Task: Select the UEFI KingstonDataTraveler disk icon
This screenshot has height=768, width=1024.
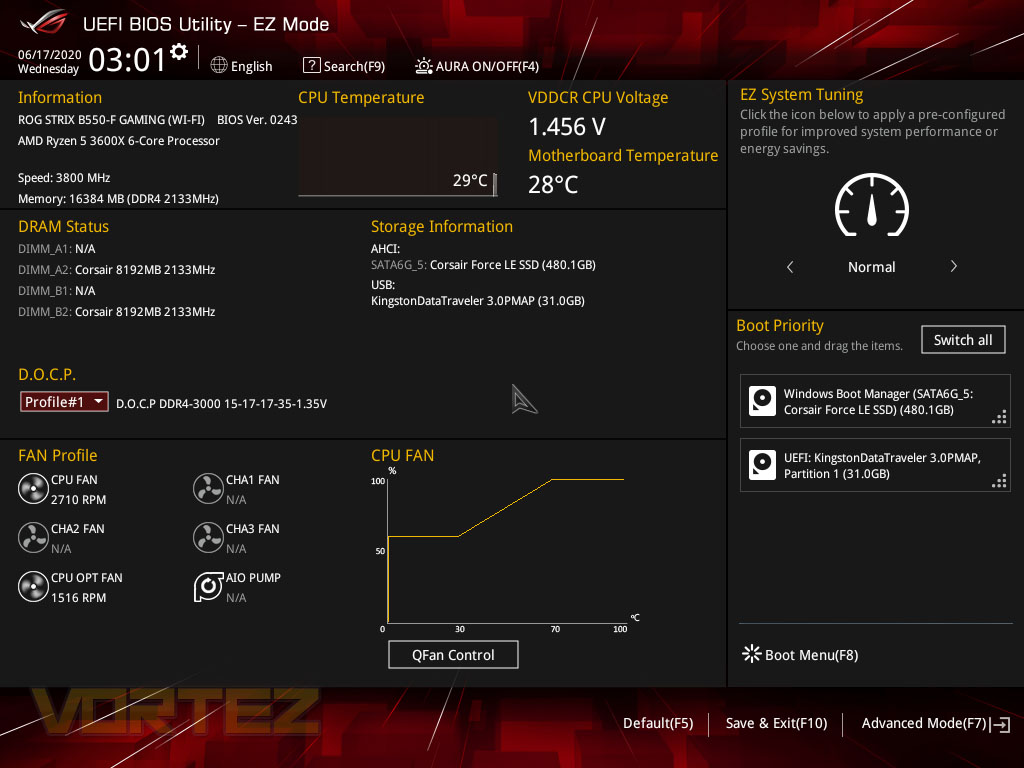Action: coord(762,465)
